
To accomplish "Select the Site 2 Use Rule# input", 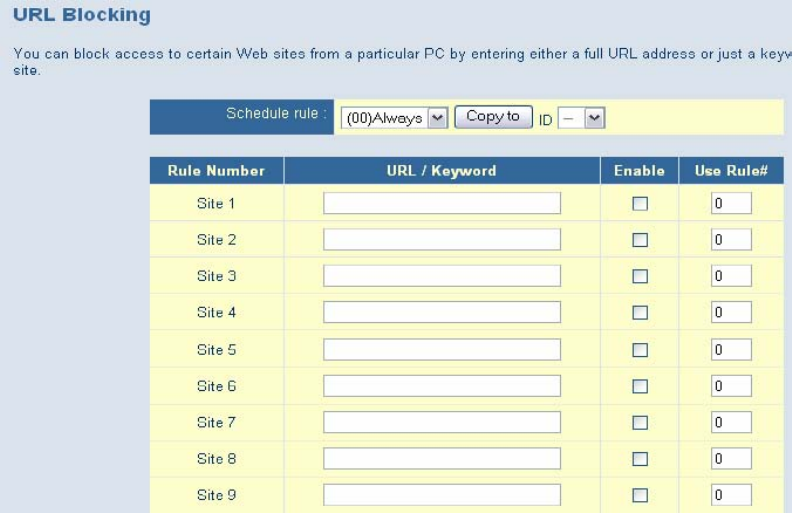I will 730,240.
